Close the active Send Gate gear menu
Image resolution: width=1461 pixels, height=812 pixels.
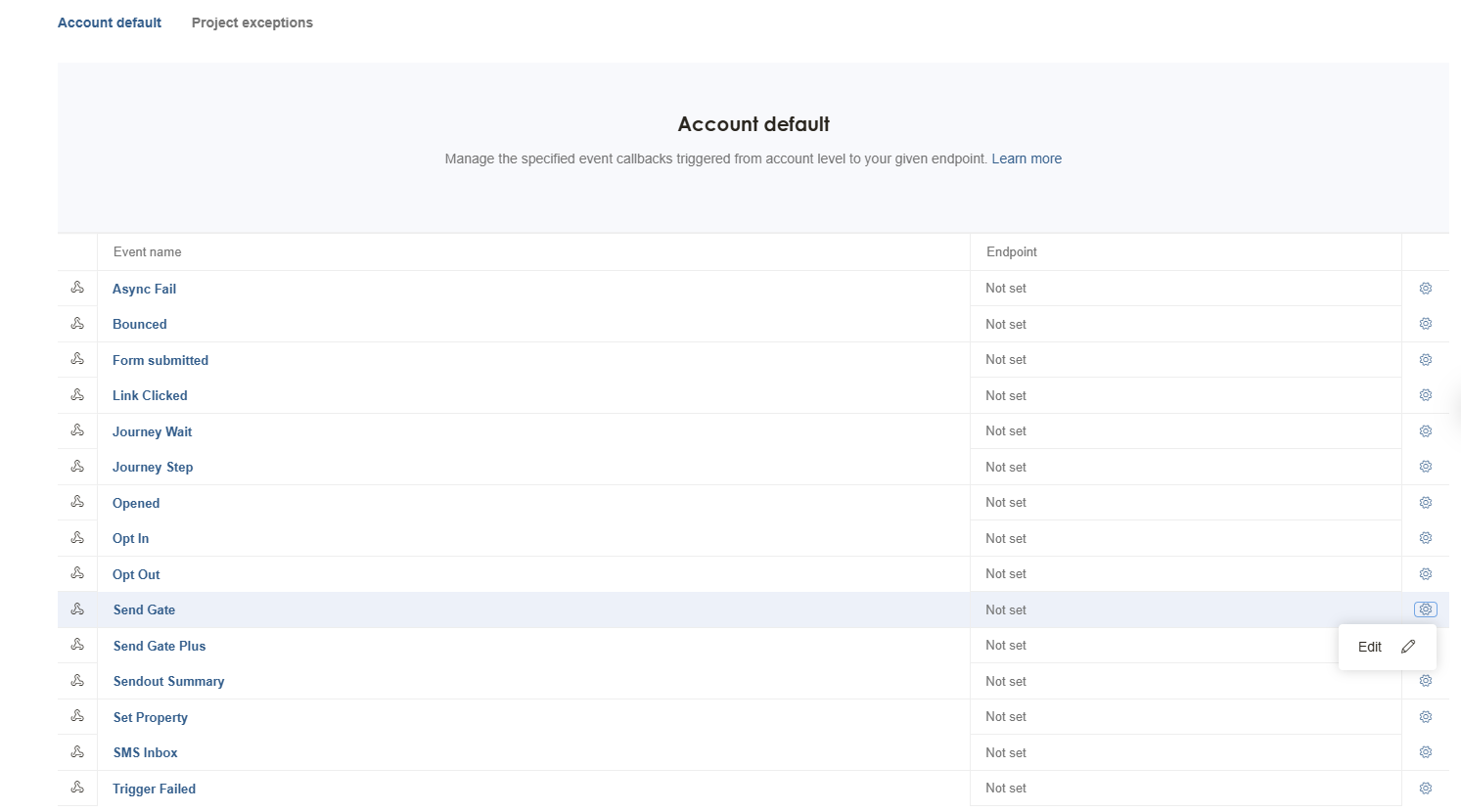[x=1425, y=609]
